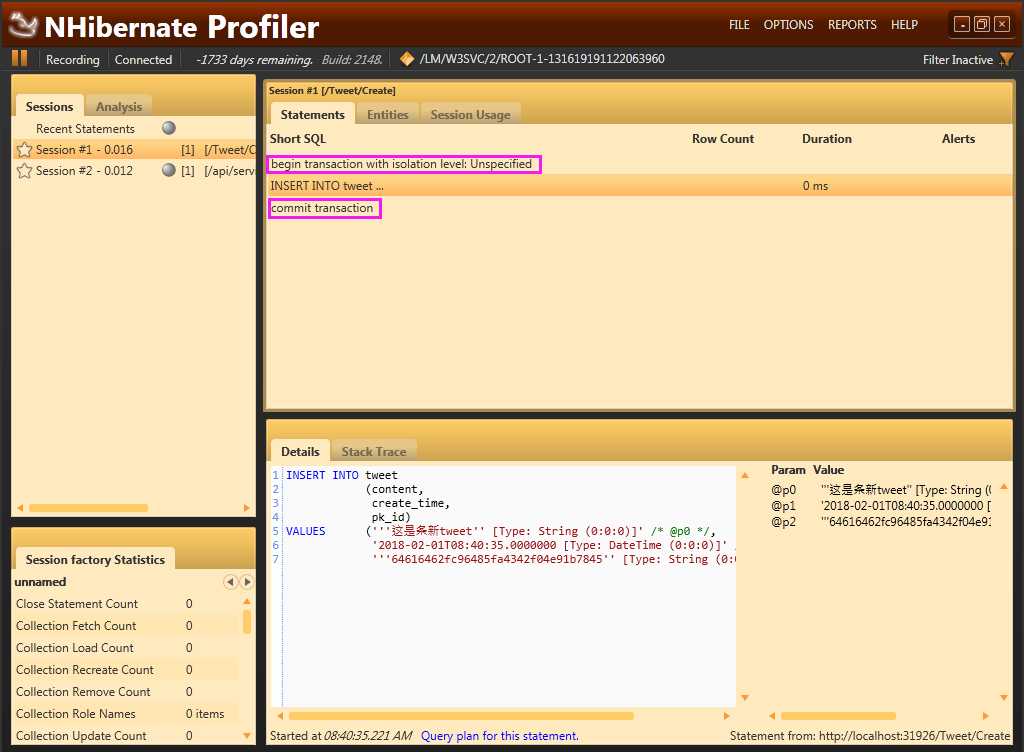
Task: Go to previous session factory statistics
Action: point(230,581)
